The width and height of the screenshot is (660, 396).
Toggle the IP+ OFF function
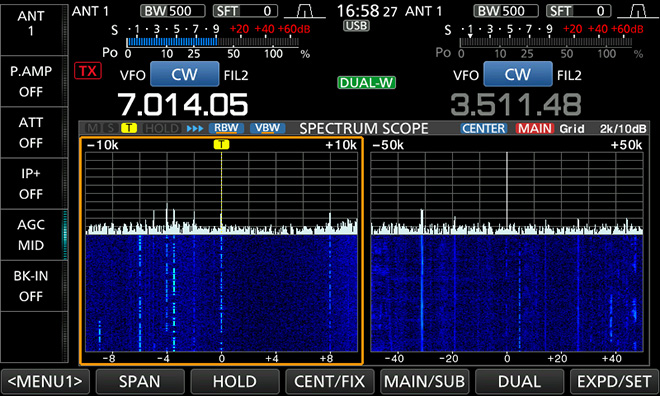(x=31, y=183)
